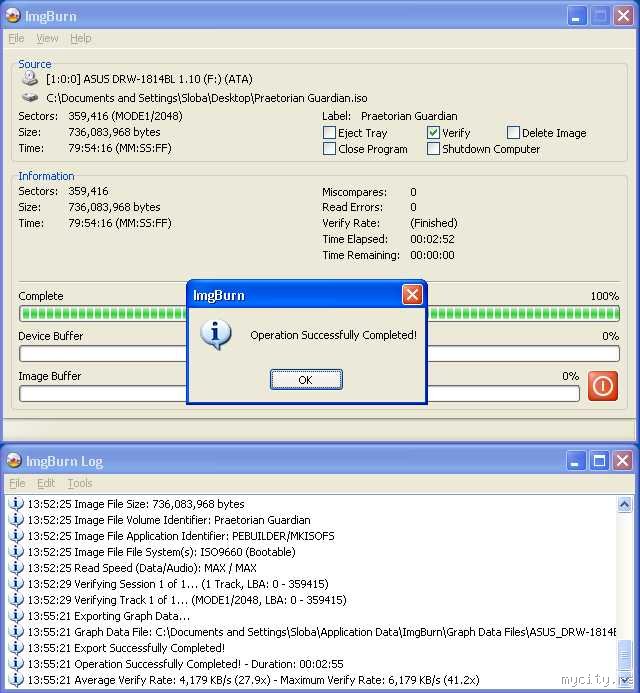640x693 pixels.
Task: Close the Operation Successfully Completed dialog
Action: pos(412,294)
